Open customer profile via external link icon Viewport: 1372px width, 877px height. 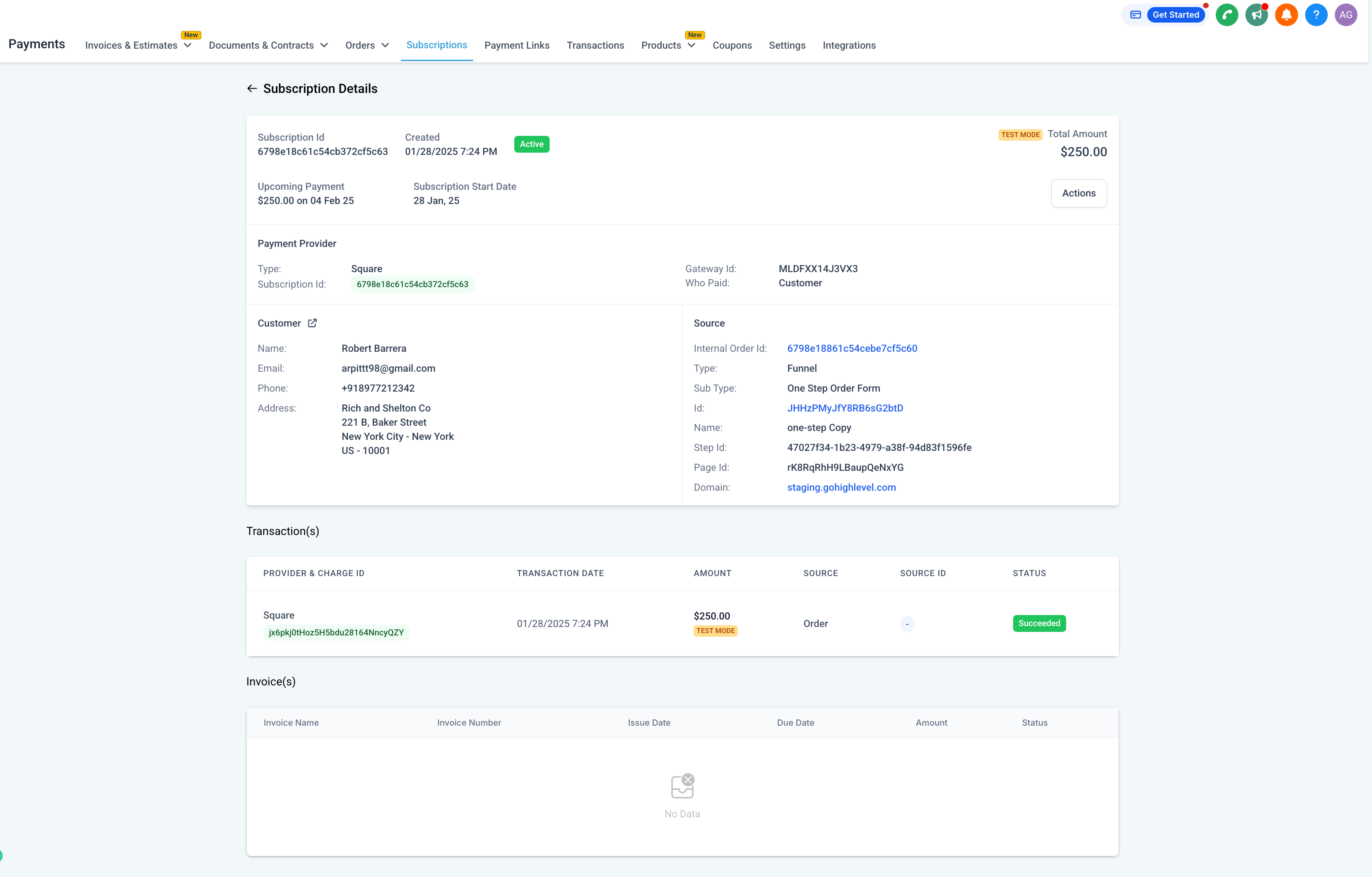(x=312, y=323)
